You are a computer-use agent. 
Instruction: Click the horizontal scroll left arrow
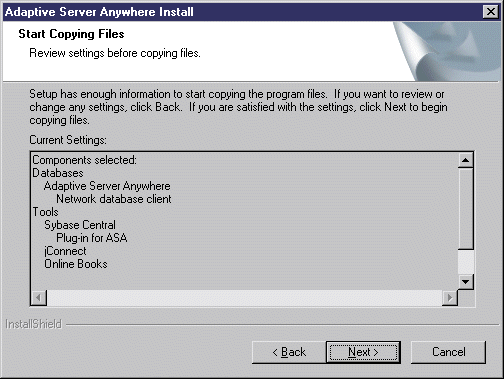coord(39,297)
